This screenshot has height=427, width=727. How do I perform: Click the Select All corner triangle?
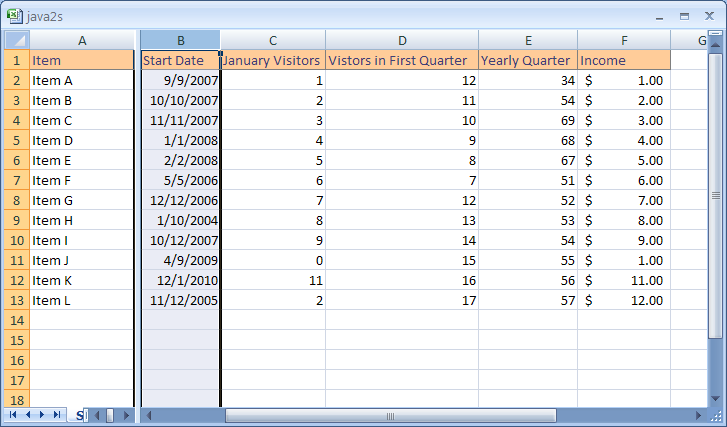[16, 40]
